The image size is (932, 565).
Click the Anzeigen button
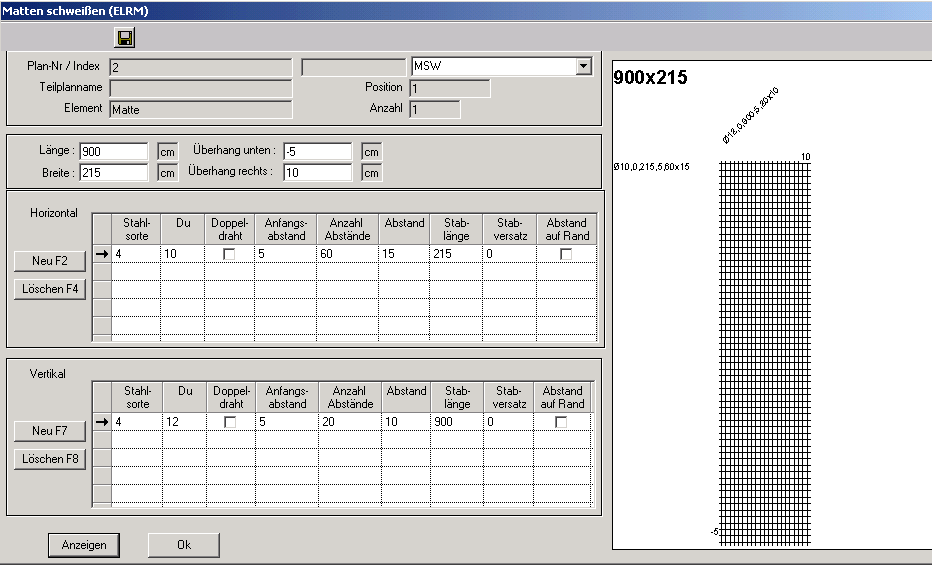click(84, 545)
